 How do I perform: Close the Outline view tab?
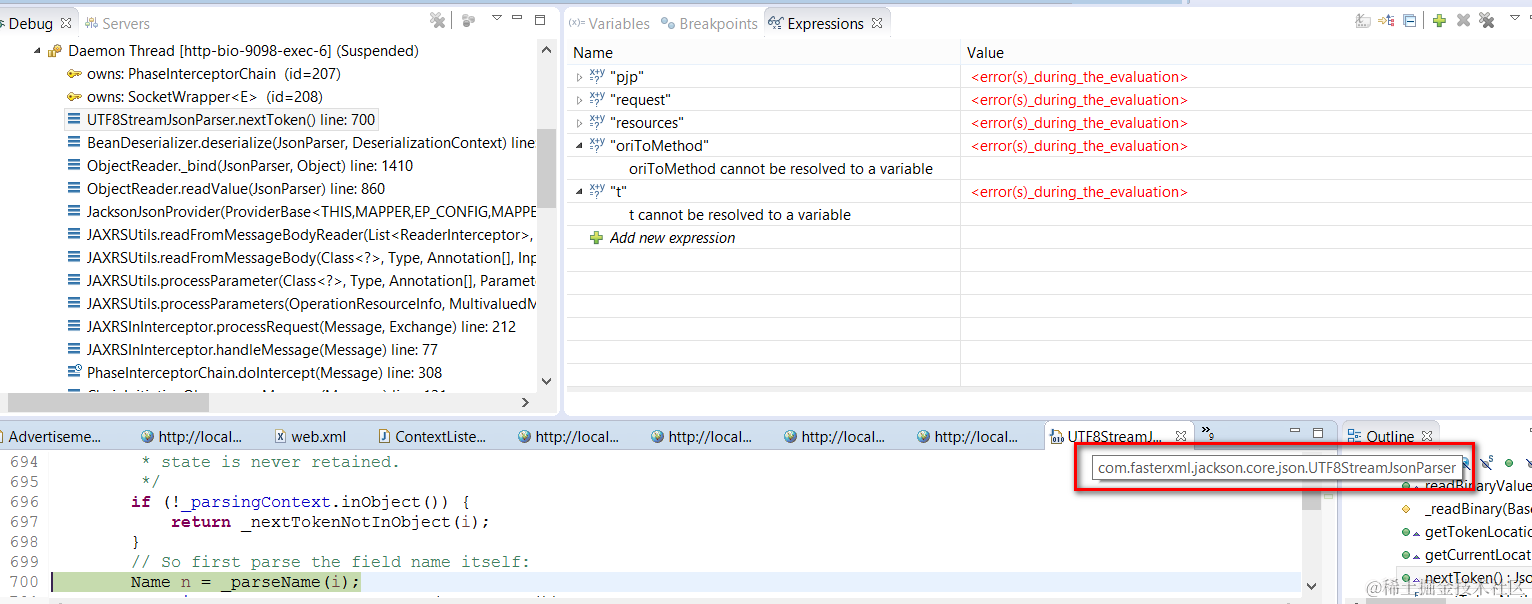(x=1427, y=437)
